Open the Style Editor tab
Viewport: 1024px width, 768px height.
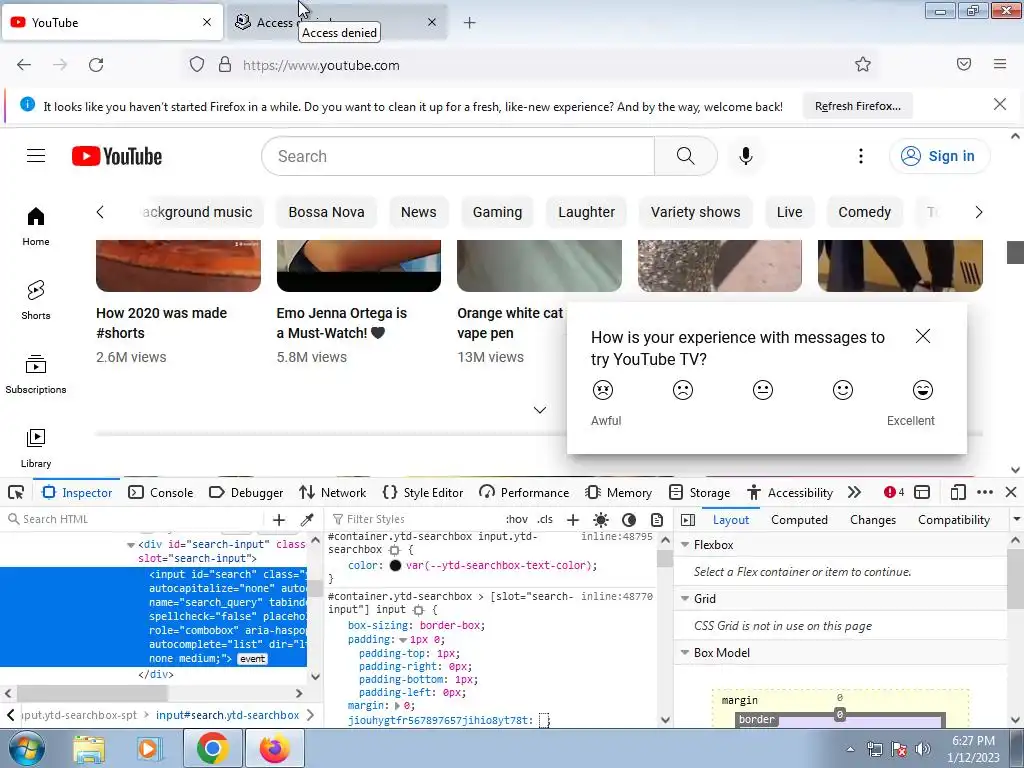[423, 492]
